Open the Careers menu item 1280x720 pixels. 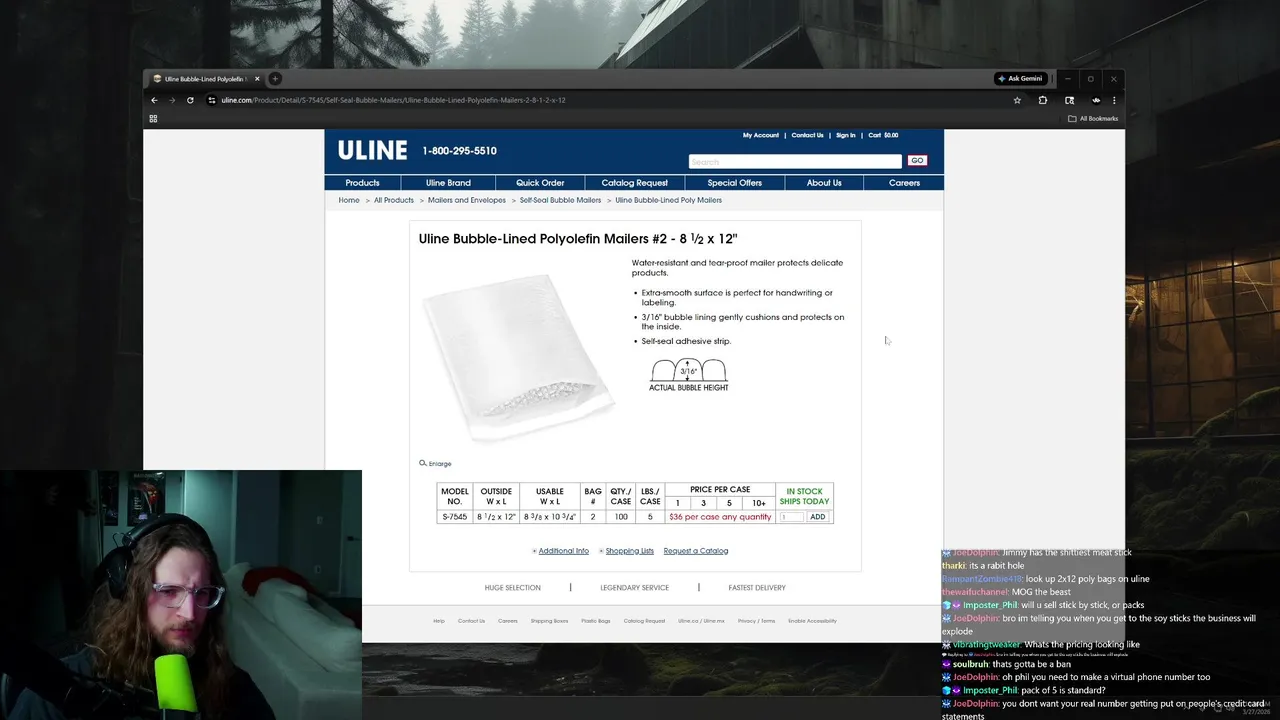pos(904,183)
